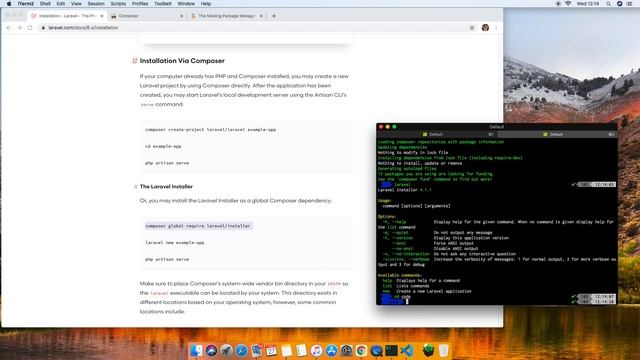
Task: Open the Scripts menu
Action: (118, 4)
